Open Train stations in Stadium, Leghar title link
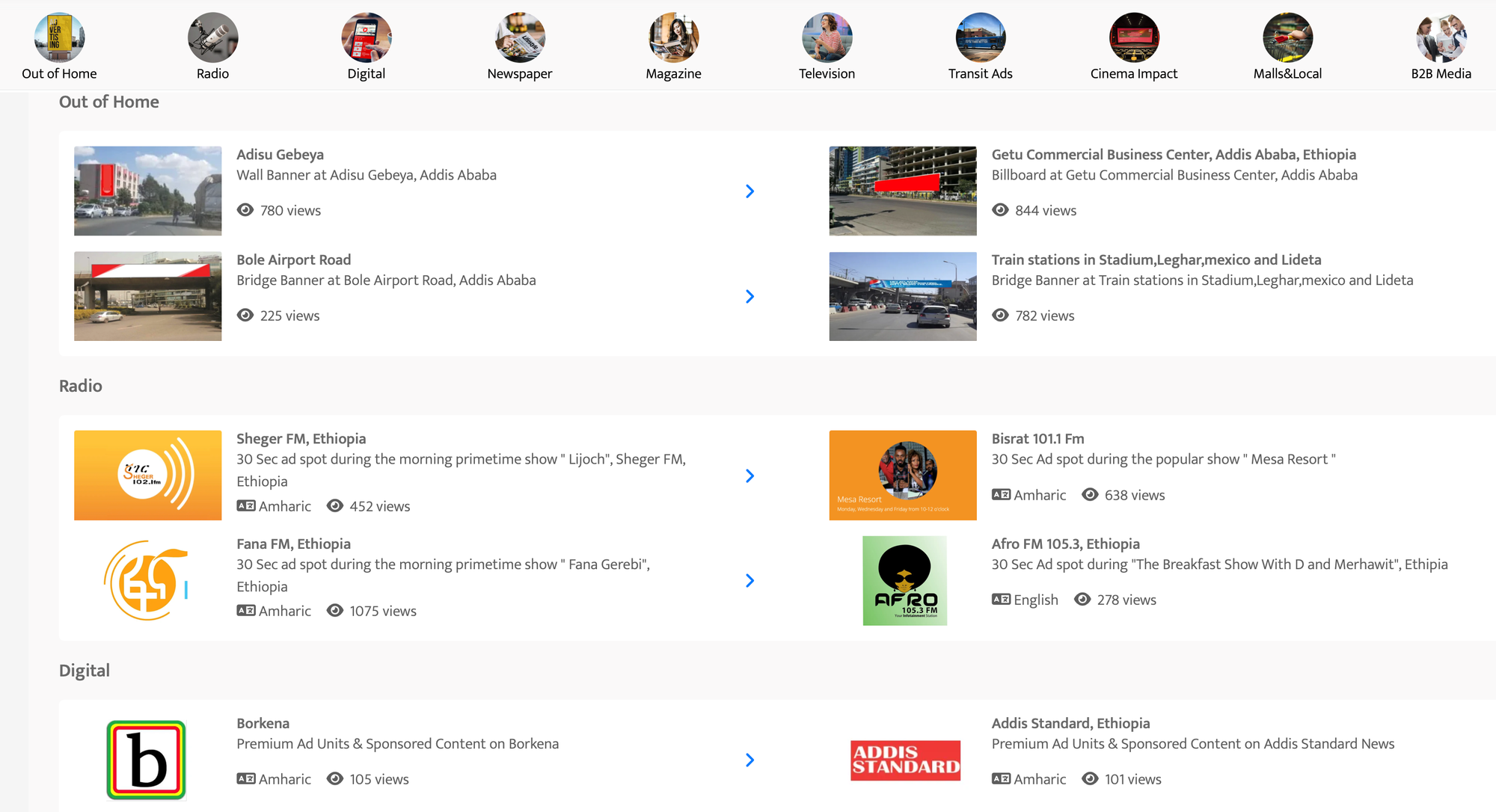1496x812 pixels. pyautogui.click(x=1156, y=260)
